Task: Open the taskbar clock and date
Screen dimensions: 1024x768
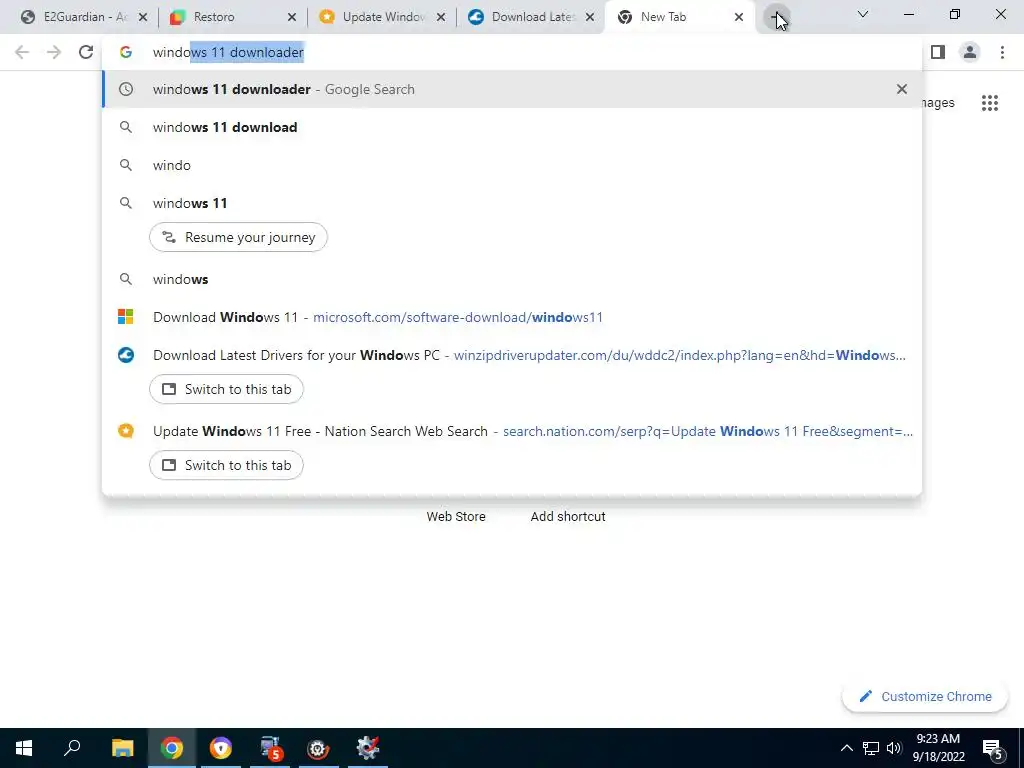Action: click(938, 748)
